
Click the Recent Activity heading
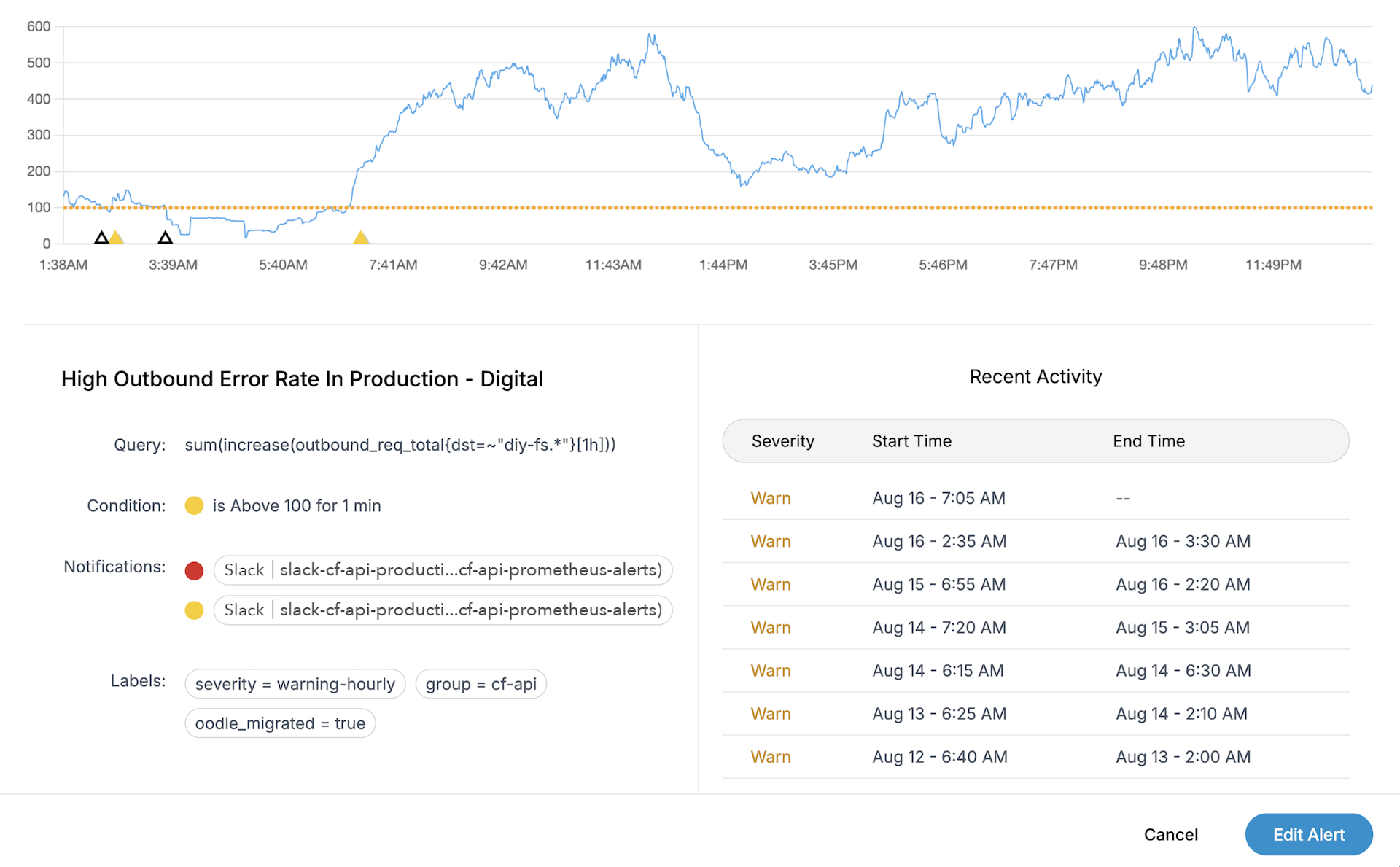click(1035, 376)
